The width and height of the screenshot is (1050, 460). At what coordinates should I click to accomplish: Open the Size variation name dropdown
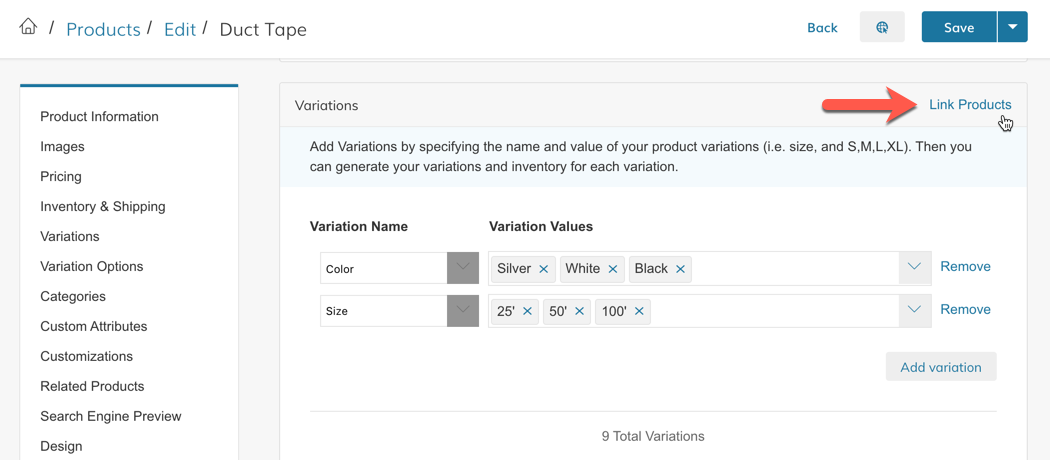pos(462,310)
